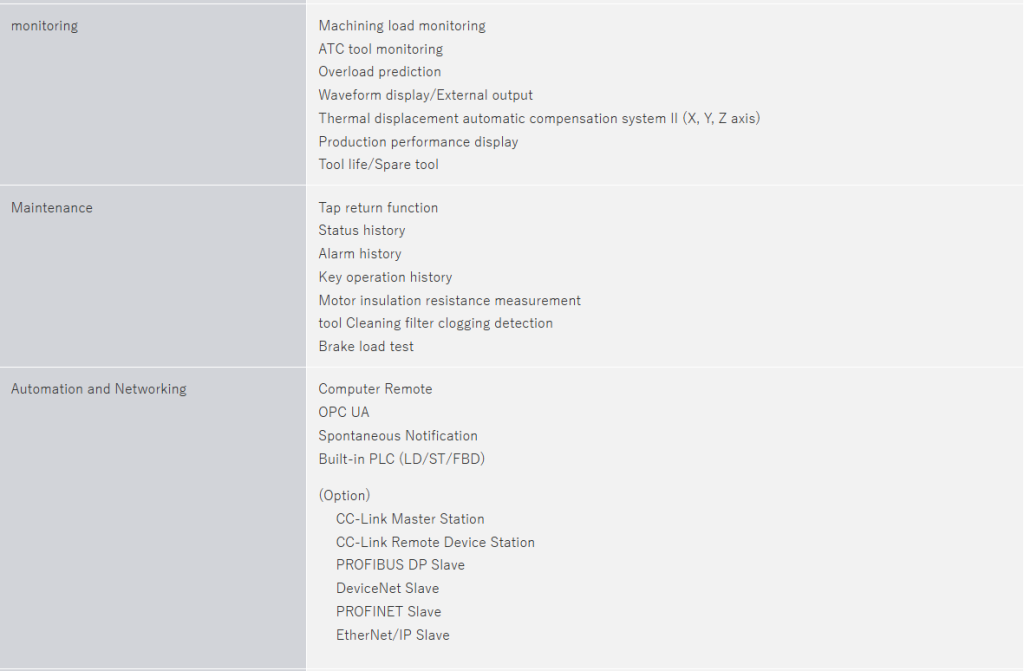
Task: Click 'Key operation history' line
Action: (x=385, y=277)
